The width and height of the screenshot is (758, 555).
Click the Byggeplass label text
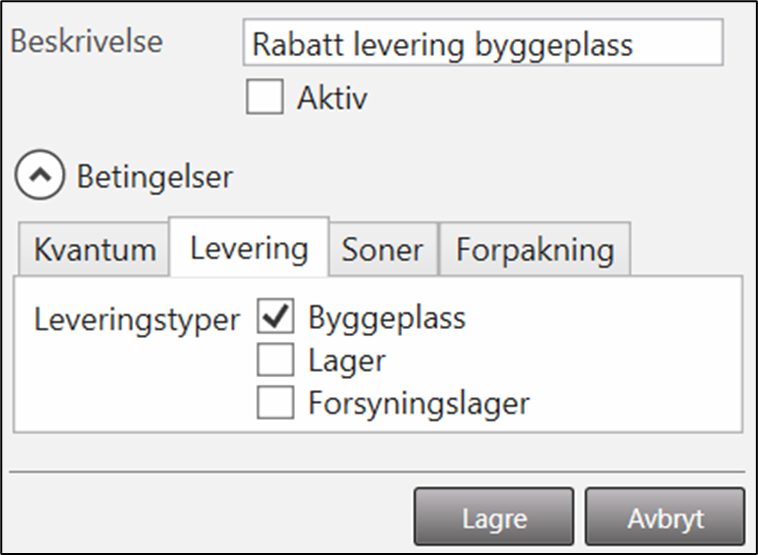click(x=386, y=319)
